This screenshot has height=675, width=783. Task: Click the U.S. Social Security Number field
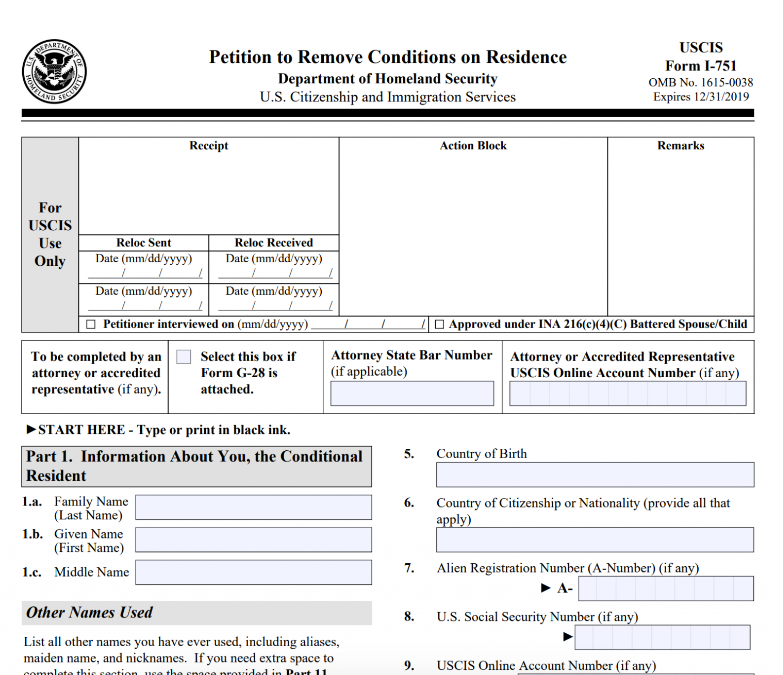pos(663,637)
